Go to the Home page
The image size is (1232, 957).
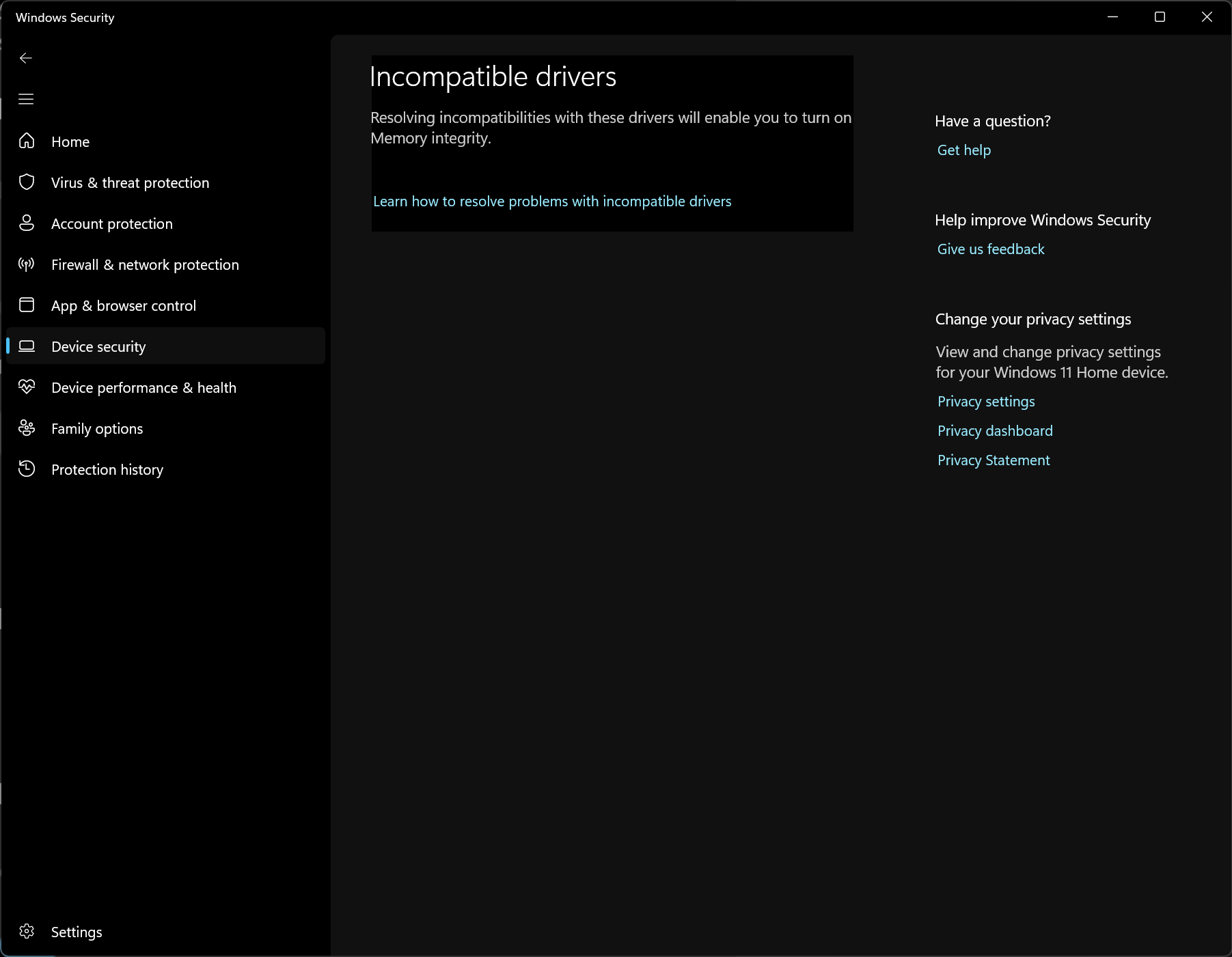click(165, 141)
